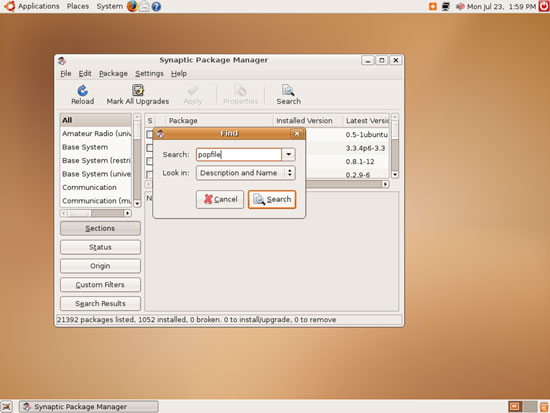Click the Latest Version column header
Image resolution: width=550 pixels, height=413 pixels.
pyautogui.click(x=366, y=121)
